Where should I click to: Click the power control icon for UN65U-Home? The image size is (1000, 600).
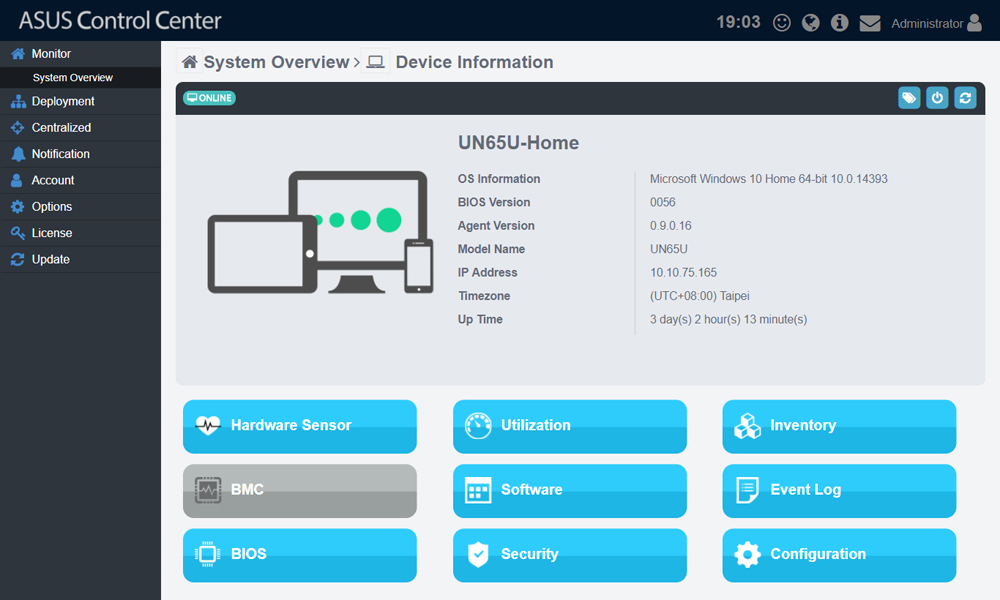tap(937, 97)
